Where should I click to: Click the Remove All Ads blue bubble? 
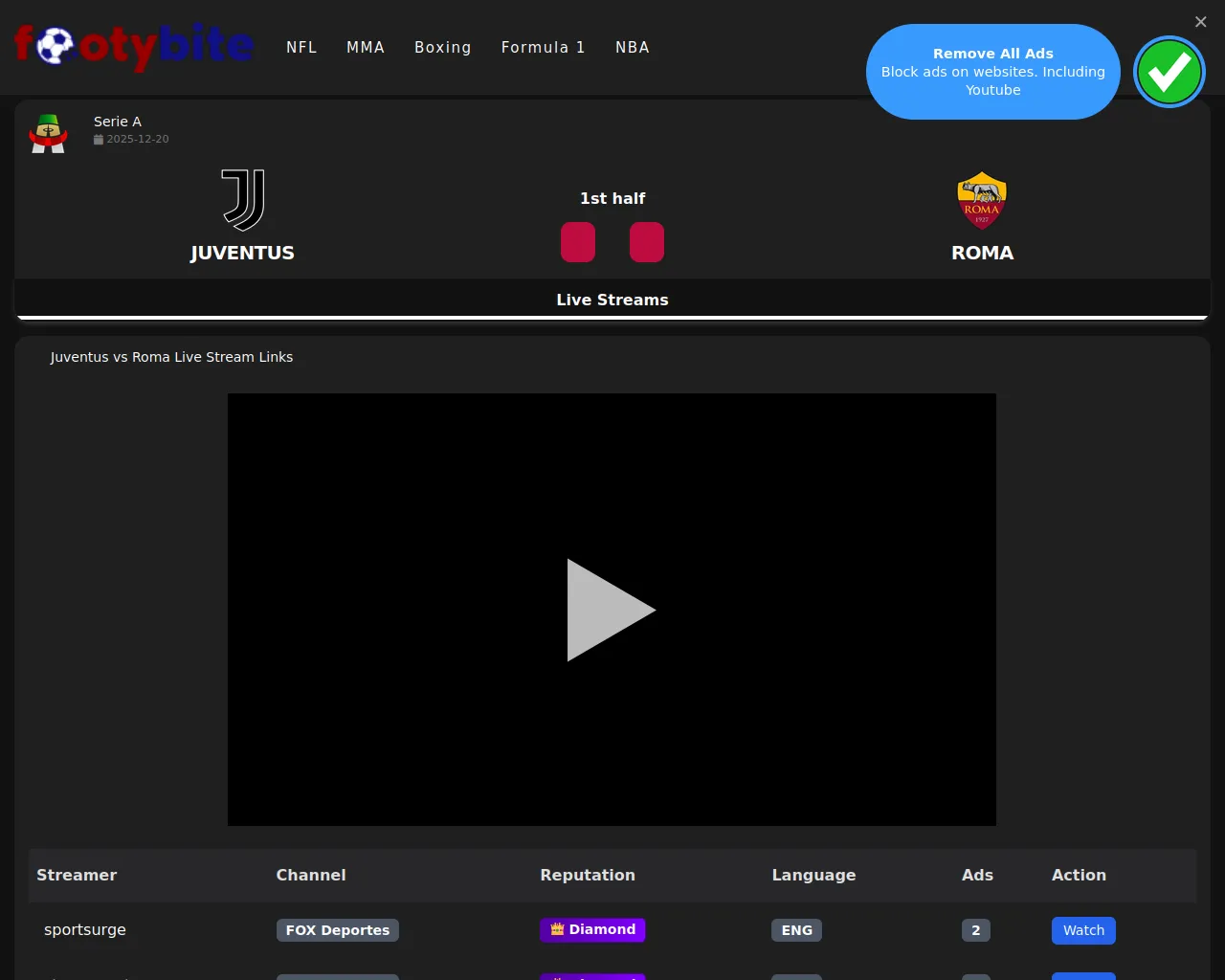point(992,72)
